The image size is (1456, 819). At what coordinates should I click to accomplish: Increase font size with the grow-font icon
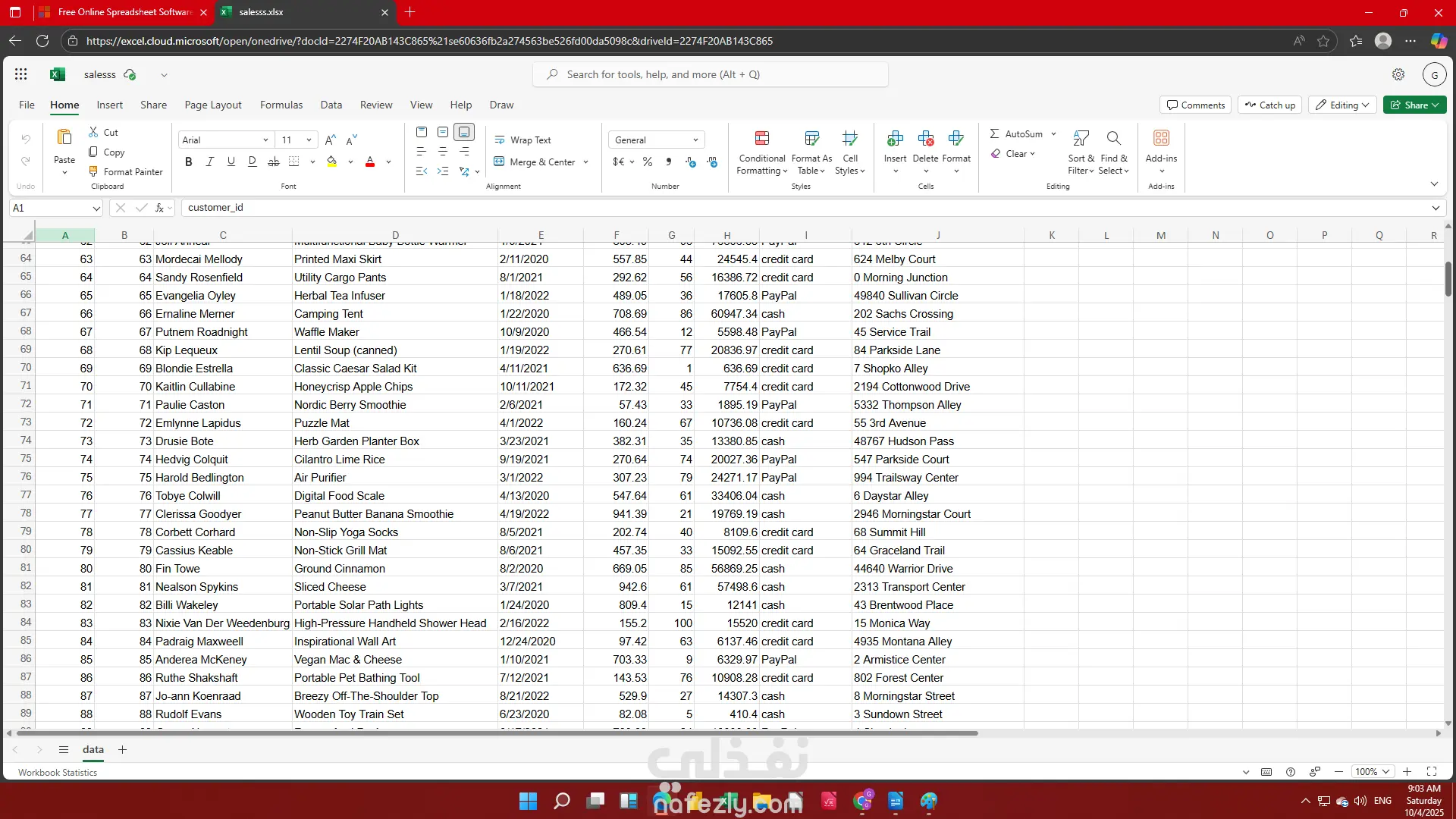[330, 140]
